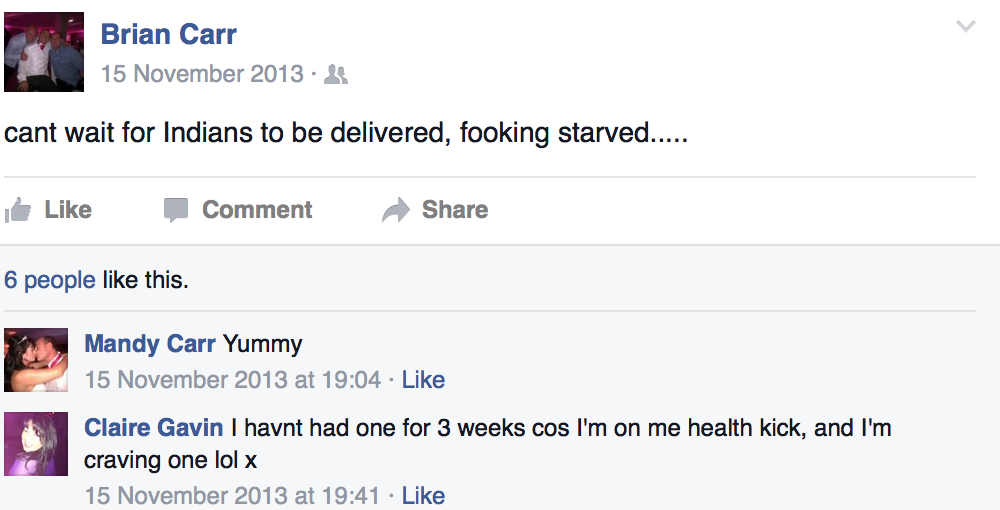1000x510 pixels.
Task: View the 6 people who liked this
Action: (50, 280)
